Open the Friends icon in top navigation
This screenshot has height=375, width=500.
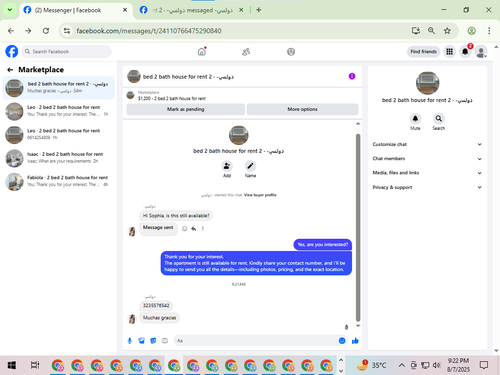click(246, 52)
